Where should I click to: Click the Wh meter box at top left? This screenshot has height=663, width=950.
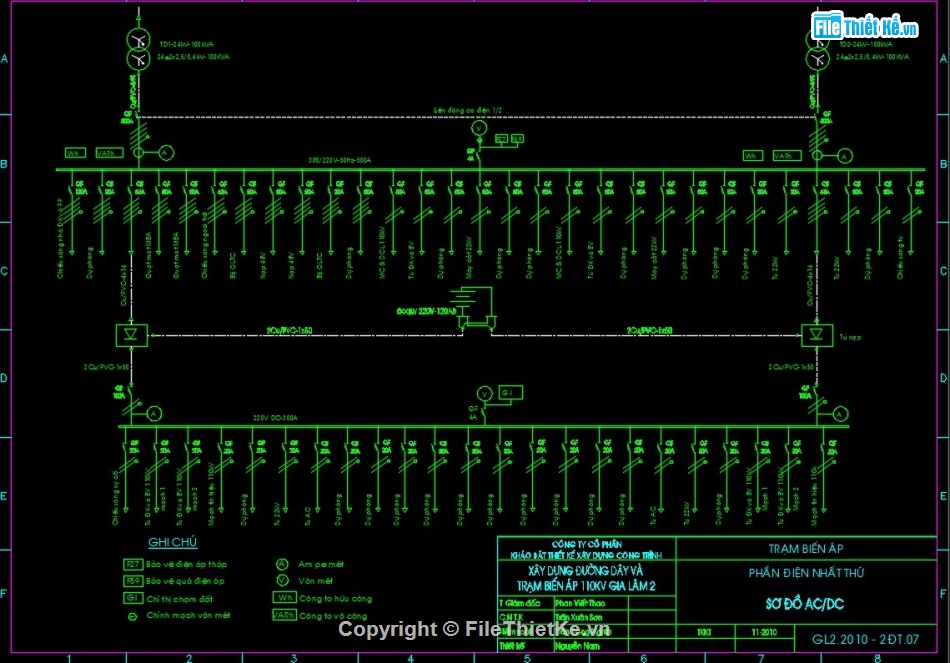coord(74,153)
